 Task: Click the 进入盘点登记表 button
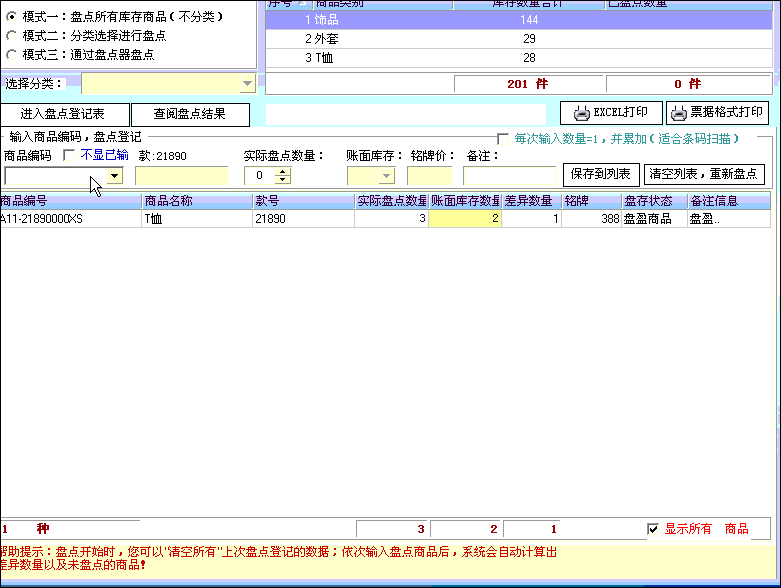point(63,115)
